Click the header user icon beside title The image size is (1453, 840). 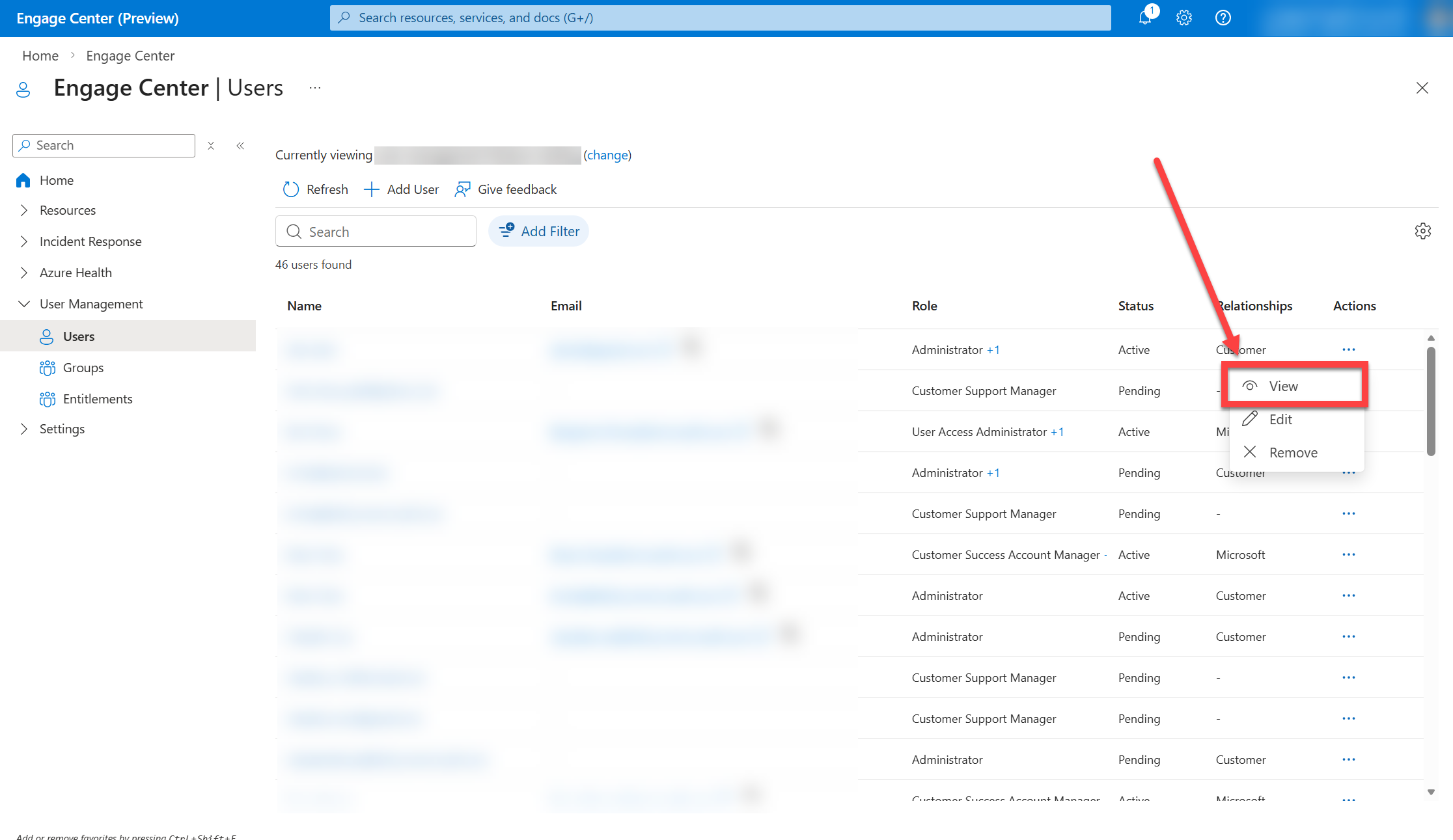point(23,89)
